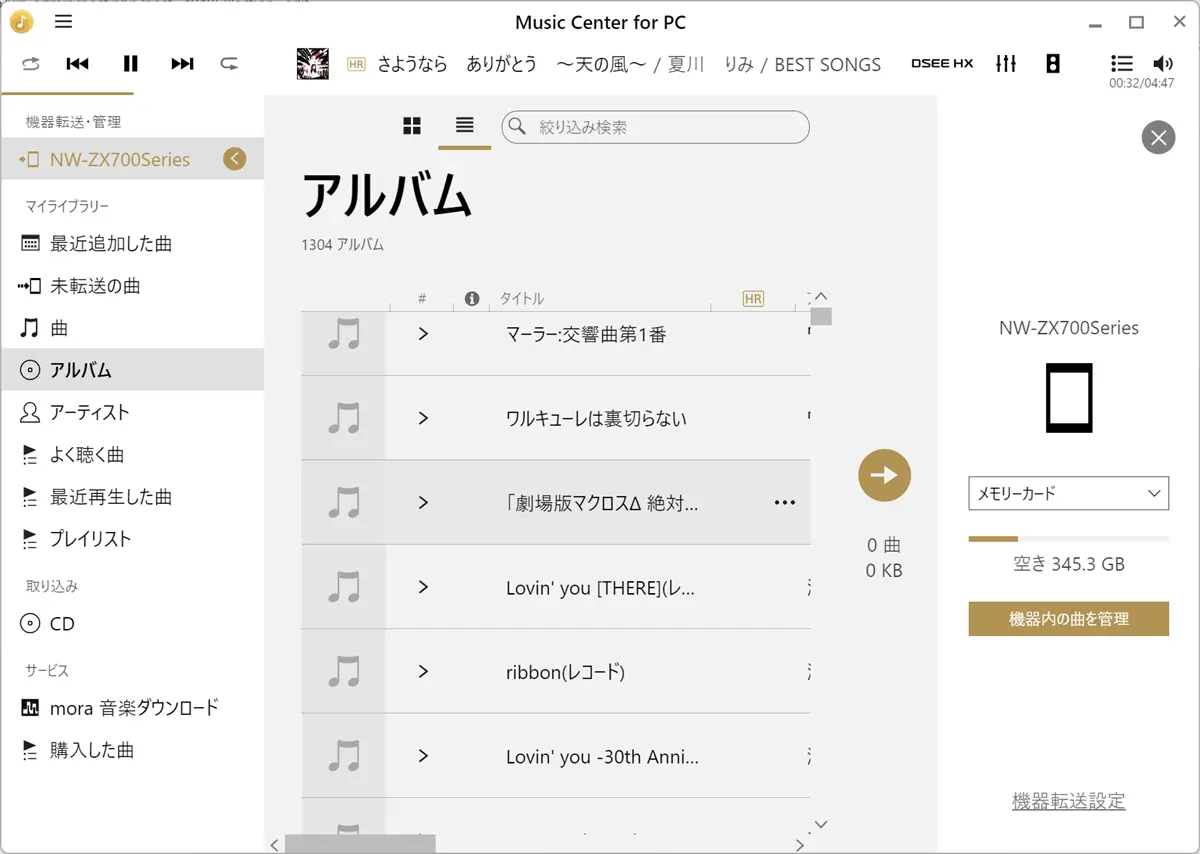Click the 機器内の曲を管理 button
Image resolution: width=1200 pixels, height=854 pixels.
(1069, 619)
